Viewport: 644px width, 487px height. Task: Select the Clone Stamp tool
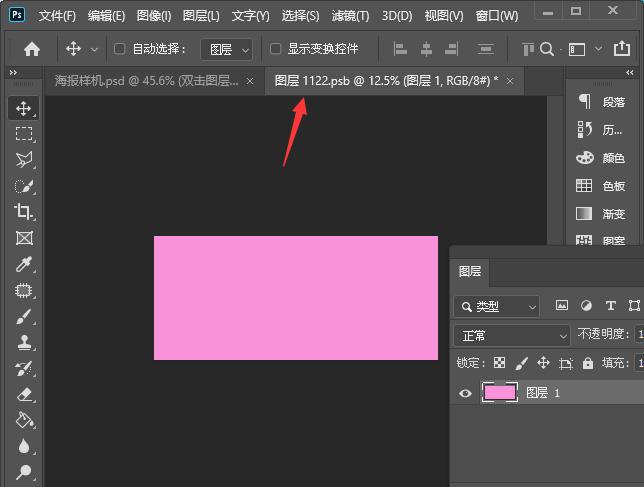tap(24, 342)
